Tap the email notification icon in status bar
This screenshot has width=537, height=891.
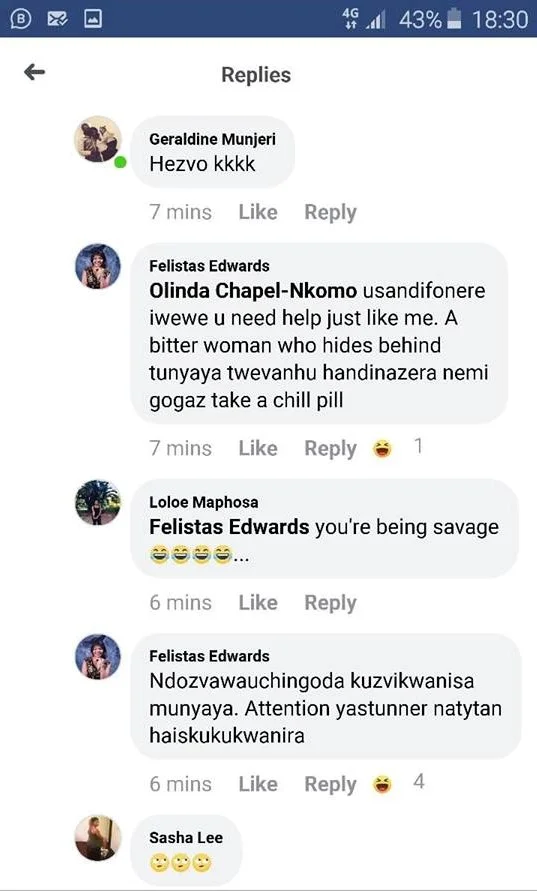[57, 19]
